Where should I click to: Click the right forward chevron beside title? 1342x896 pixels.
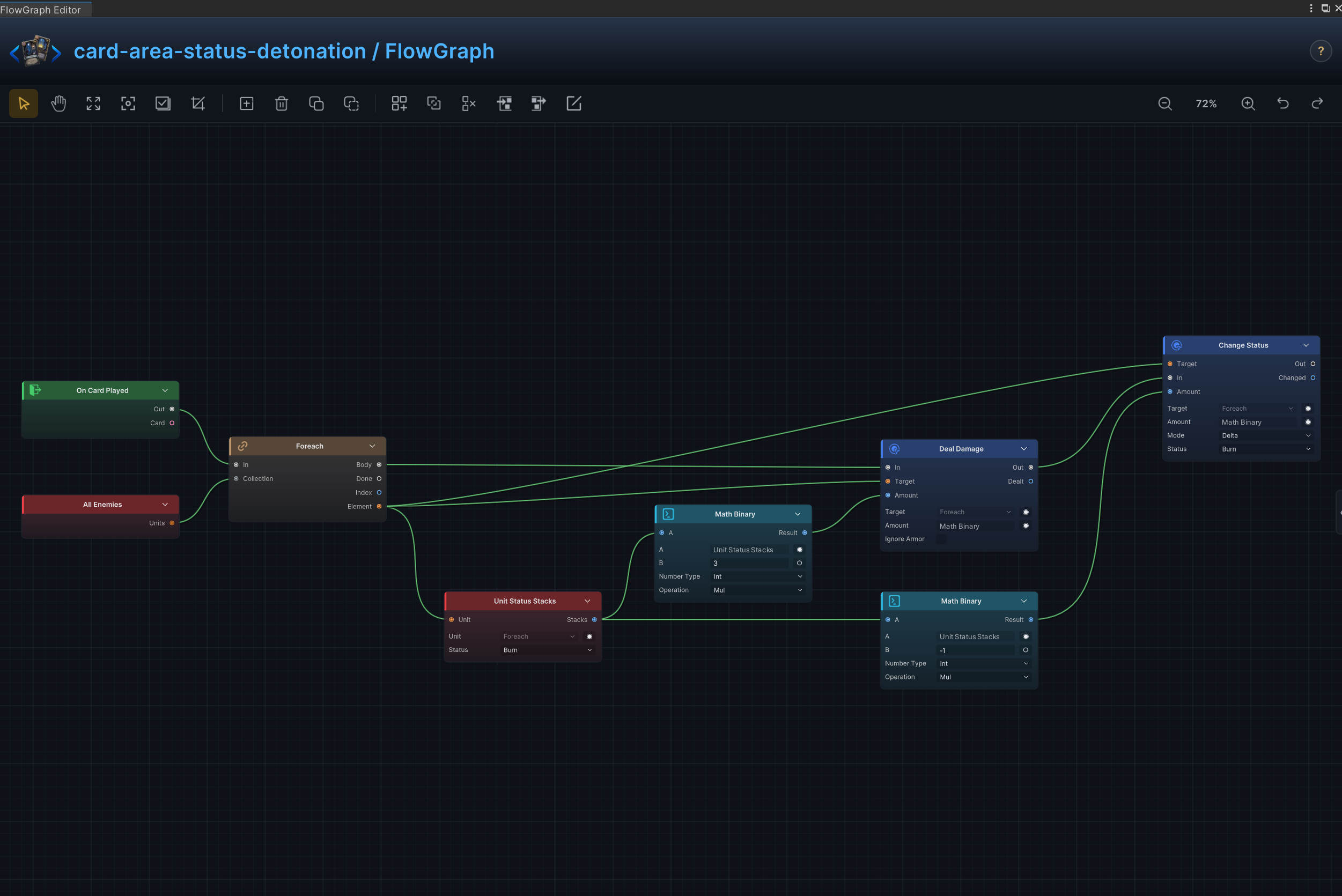tap(56, 53)
